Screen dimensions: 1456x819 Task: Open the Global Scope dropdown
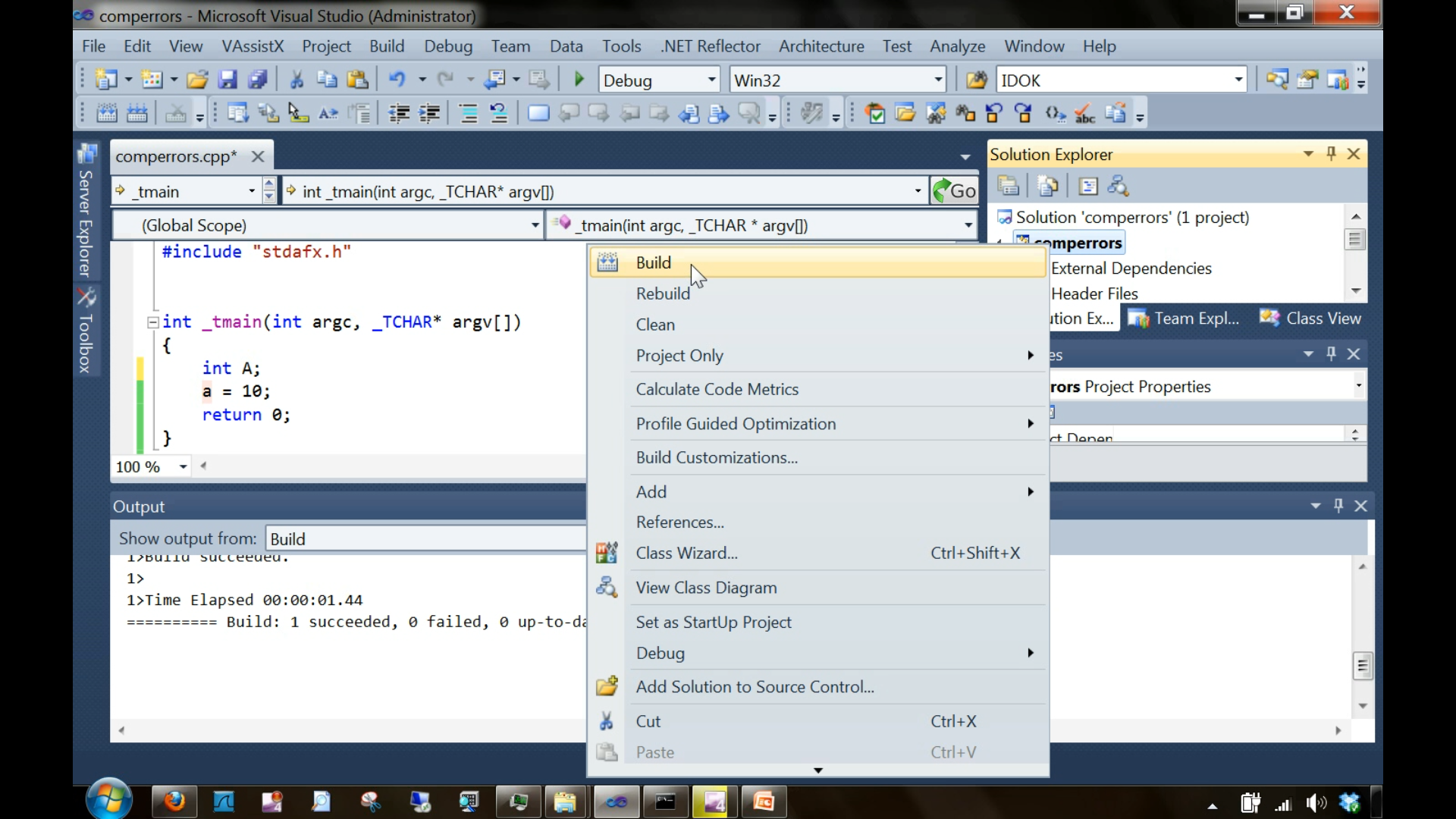[535, 224]
